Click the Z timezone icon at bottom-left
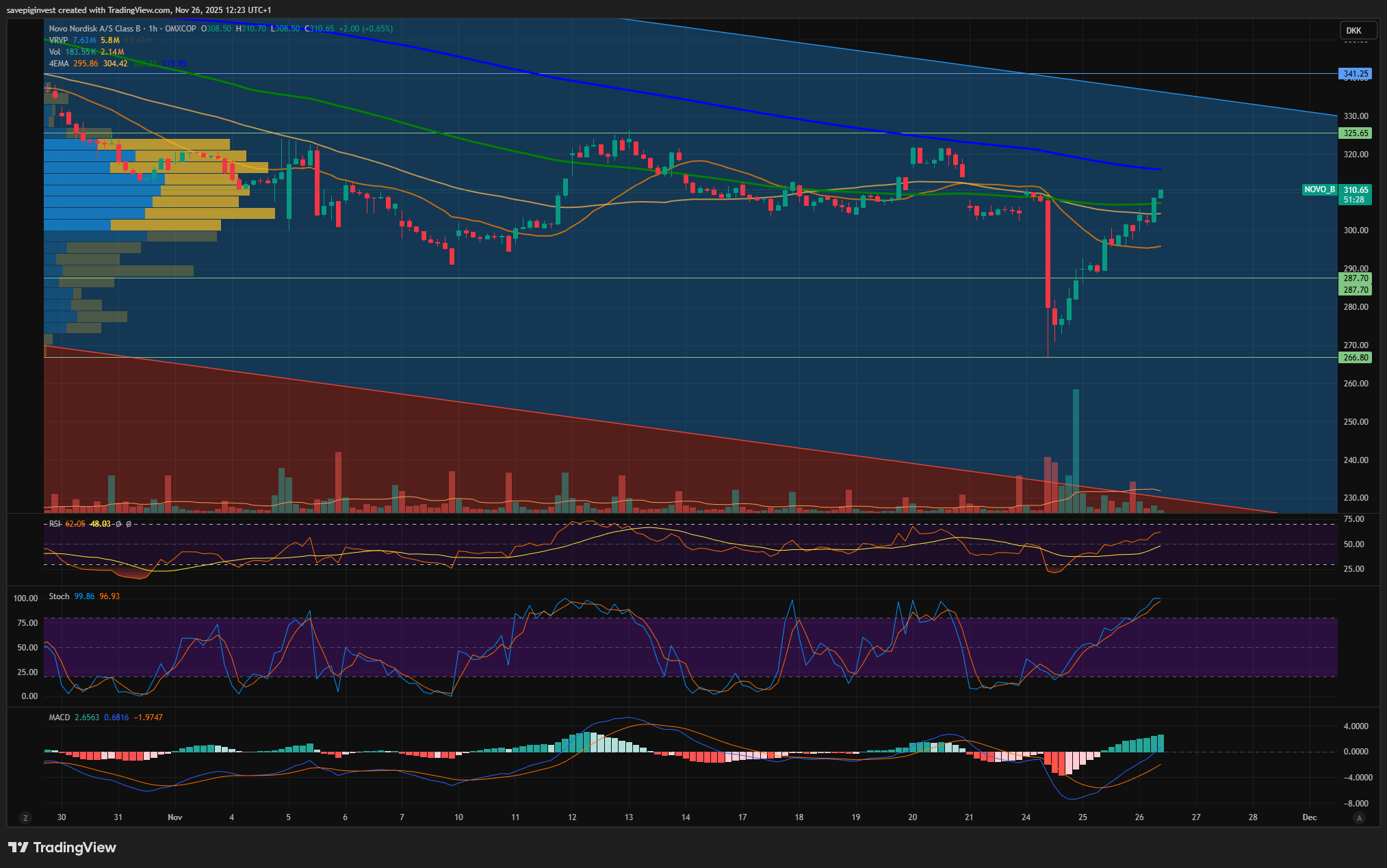Viewport: 1387px width, 868px height. (x=25, y=817)
